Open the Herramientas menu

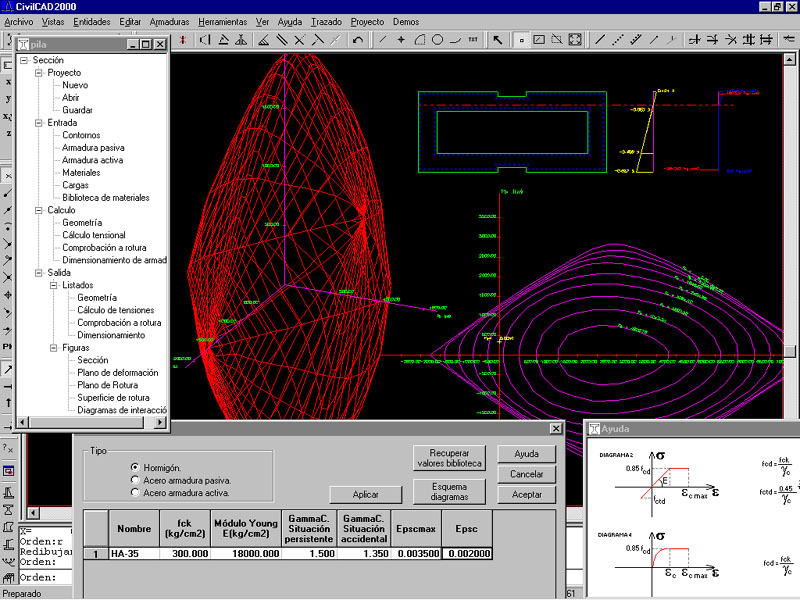click(x=224, y=21)
